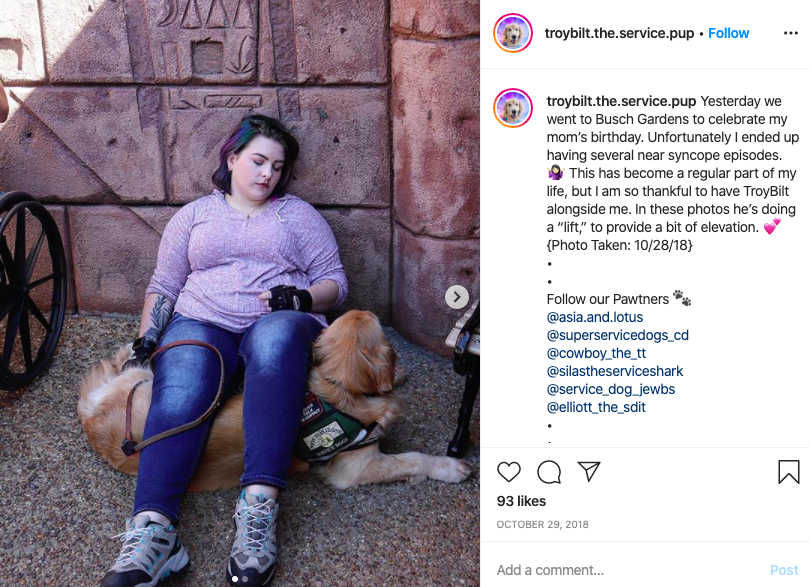Submit comment with Post button

click(784, 570)
